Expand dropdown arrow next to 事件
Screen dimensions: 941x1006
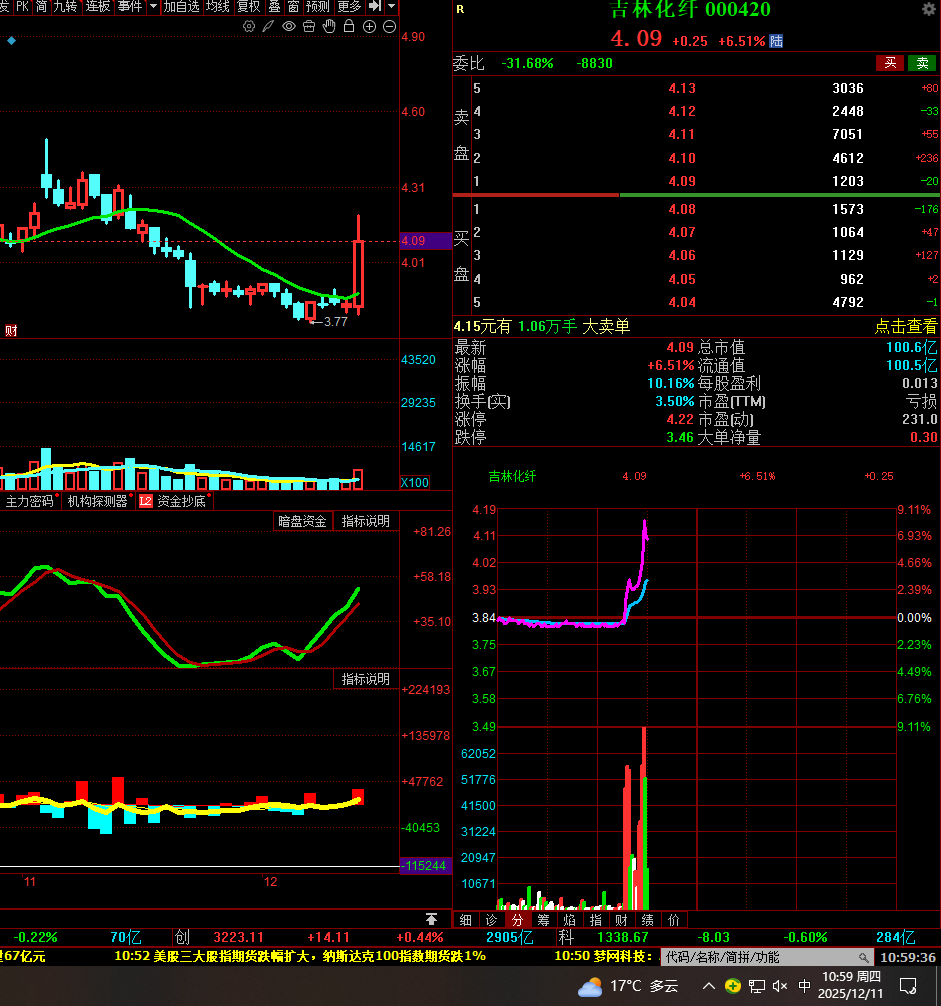(153, 6)
